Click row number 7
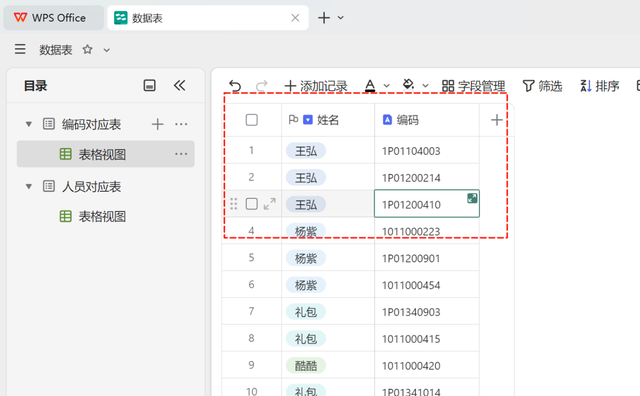640x396 pixels. pyautogui.click(x=251, y=311)
